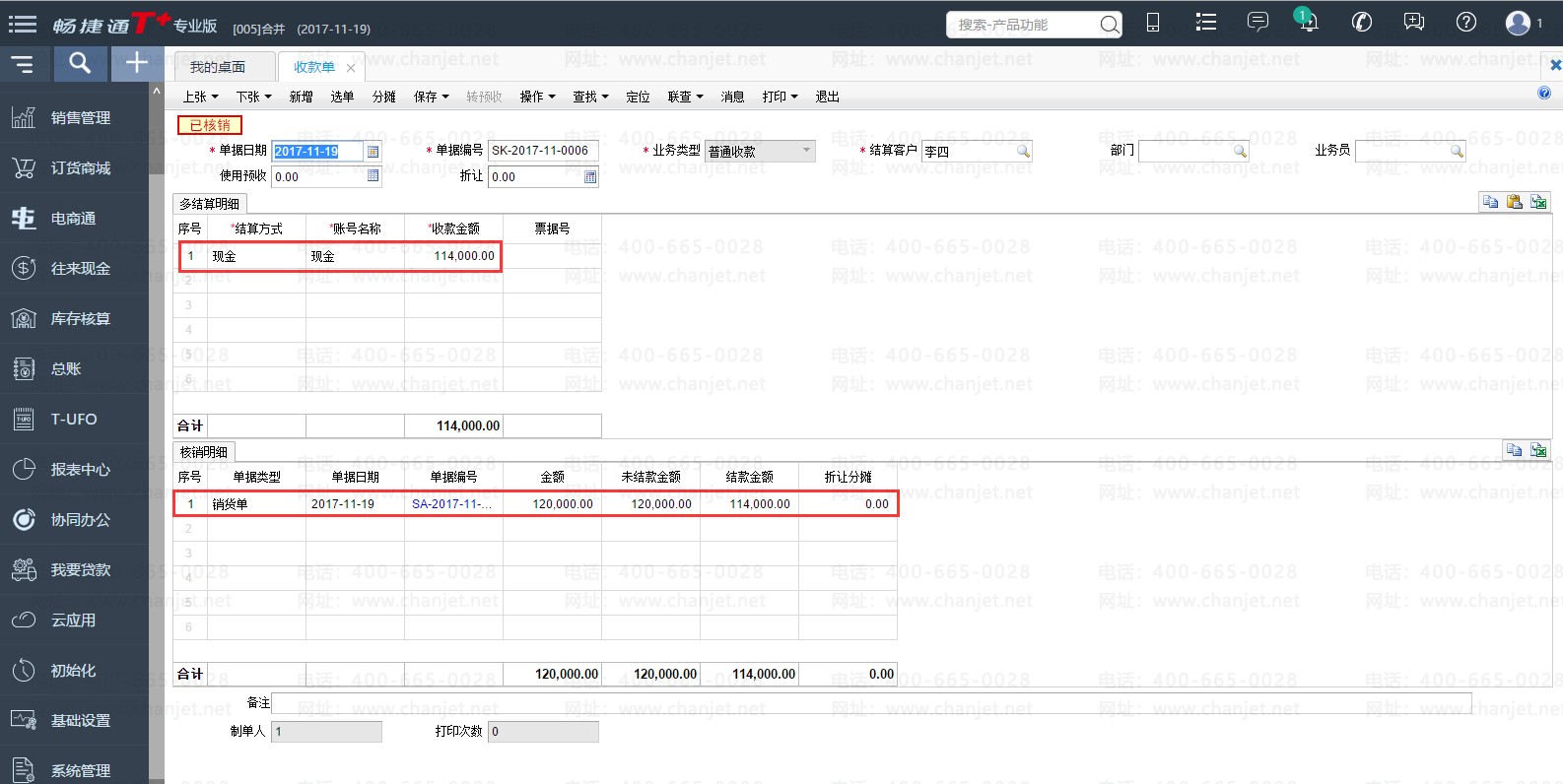Open the 折让 calculator button

click(590, 176)
